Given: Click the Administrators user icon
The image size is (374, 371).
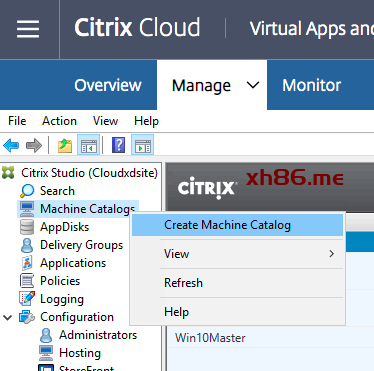Looking at the screenshot, I should (46, 335).
